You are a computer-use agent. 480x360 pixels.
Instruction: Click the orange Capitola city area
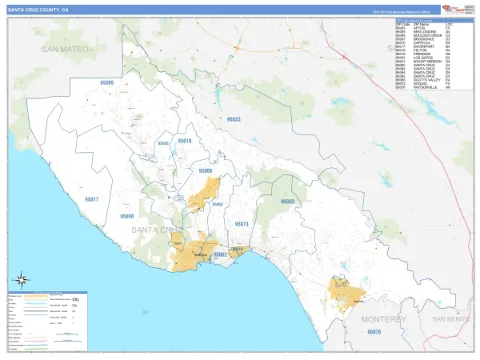point(238,251)
